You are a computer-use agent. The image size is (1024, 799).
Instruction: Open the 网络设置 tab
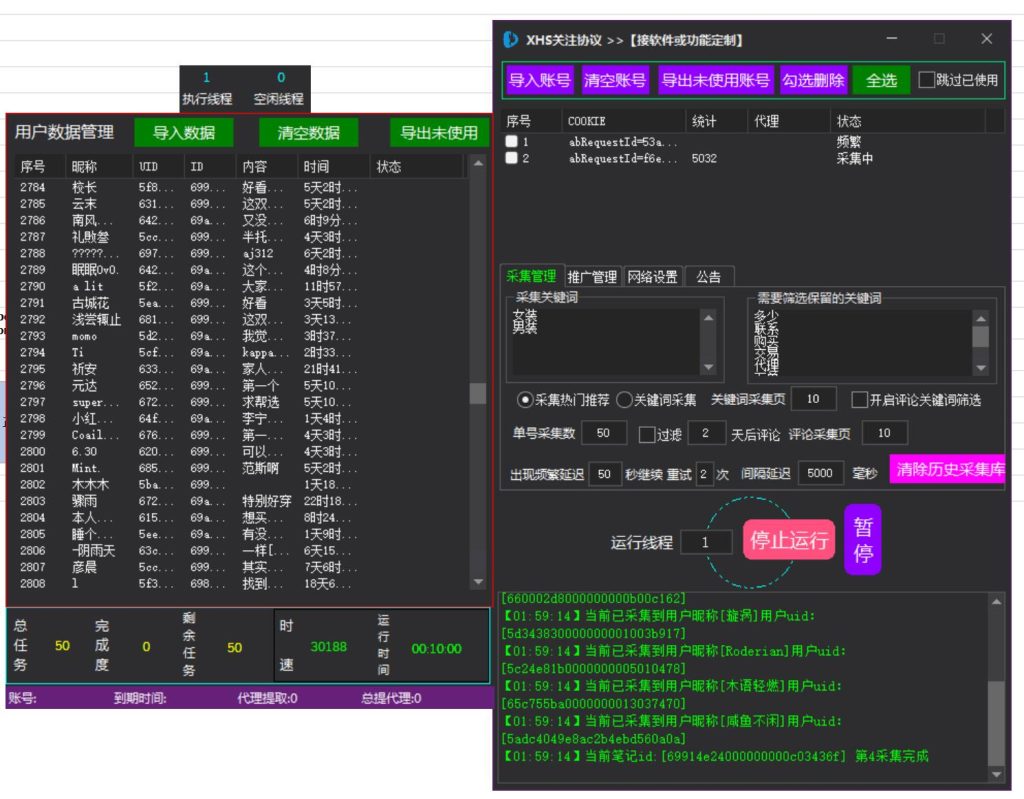652,277
